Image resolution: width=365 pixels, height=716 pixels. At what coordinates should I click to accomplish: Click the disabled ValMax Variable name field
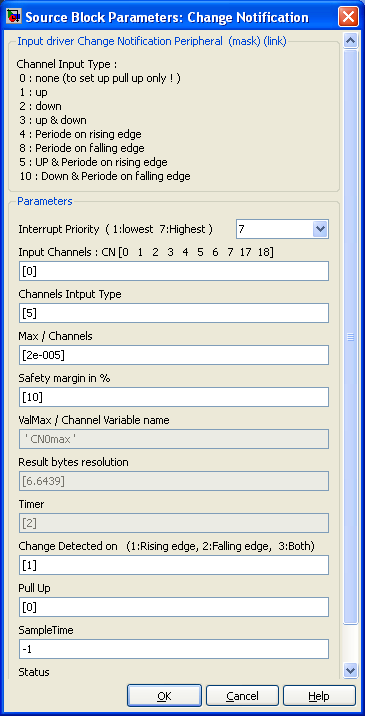174,439
